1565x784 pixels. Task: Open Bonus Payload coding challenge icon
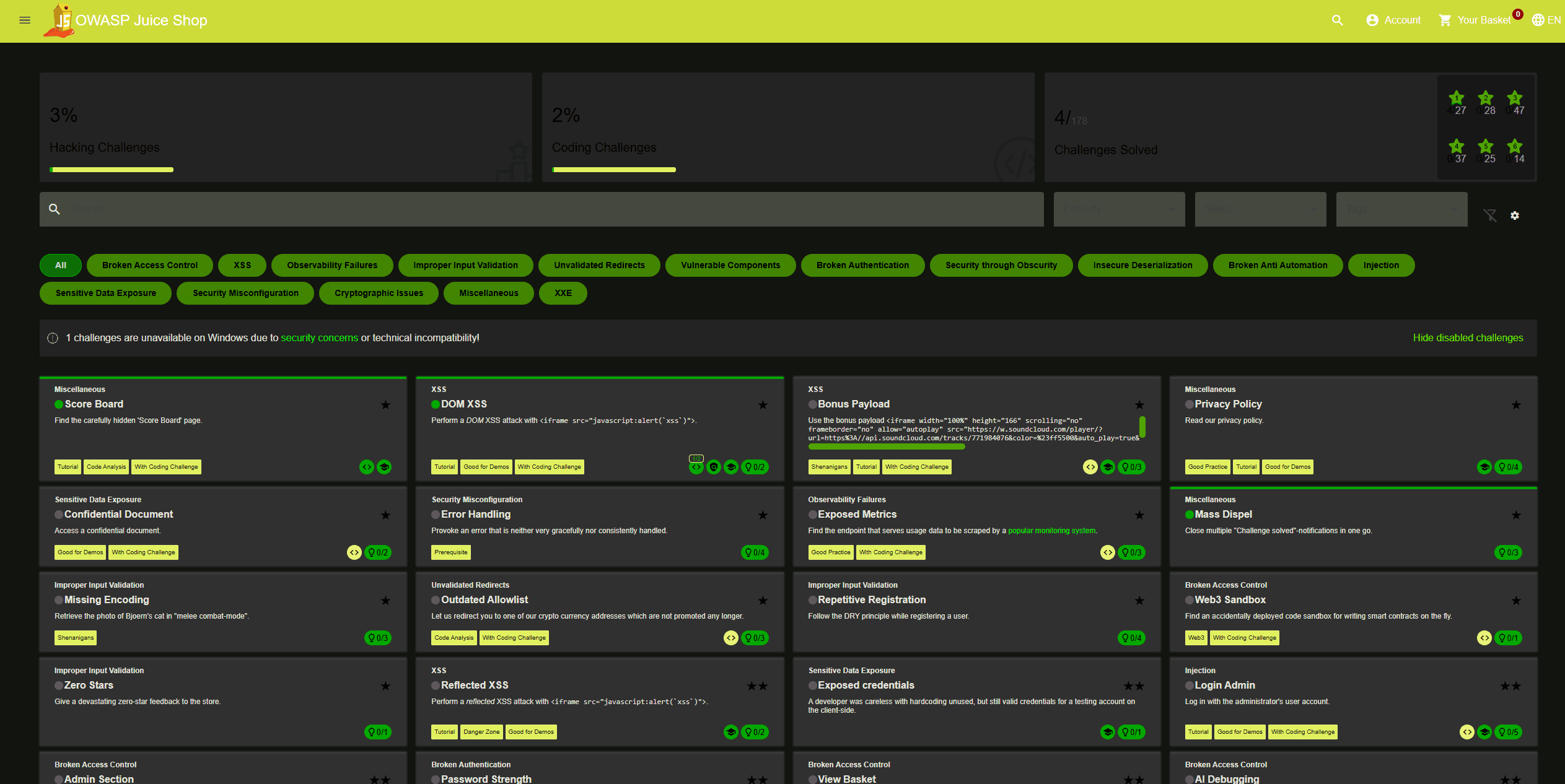pos(1090,467)
